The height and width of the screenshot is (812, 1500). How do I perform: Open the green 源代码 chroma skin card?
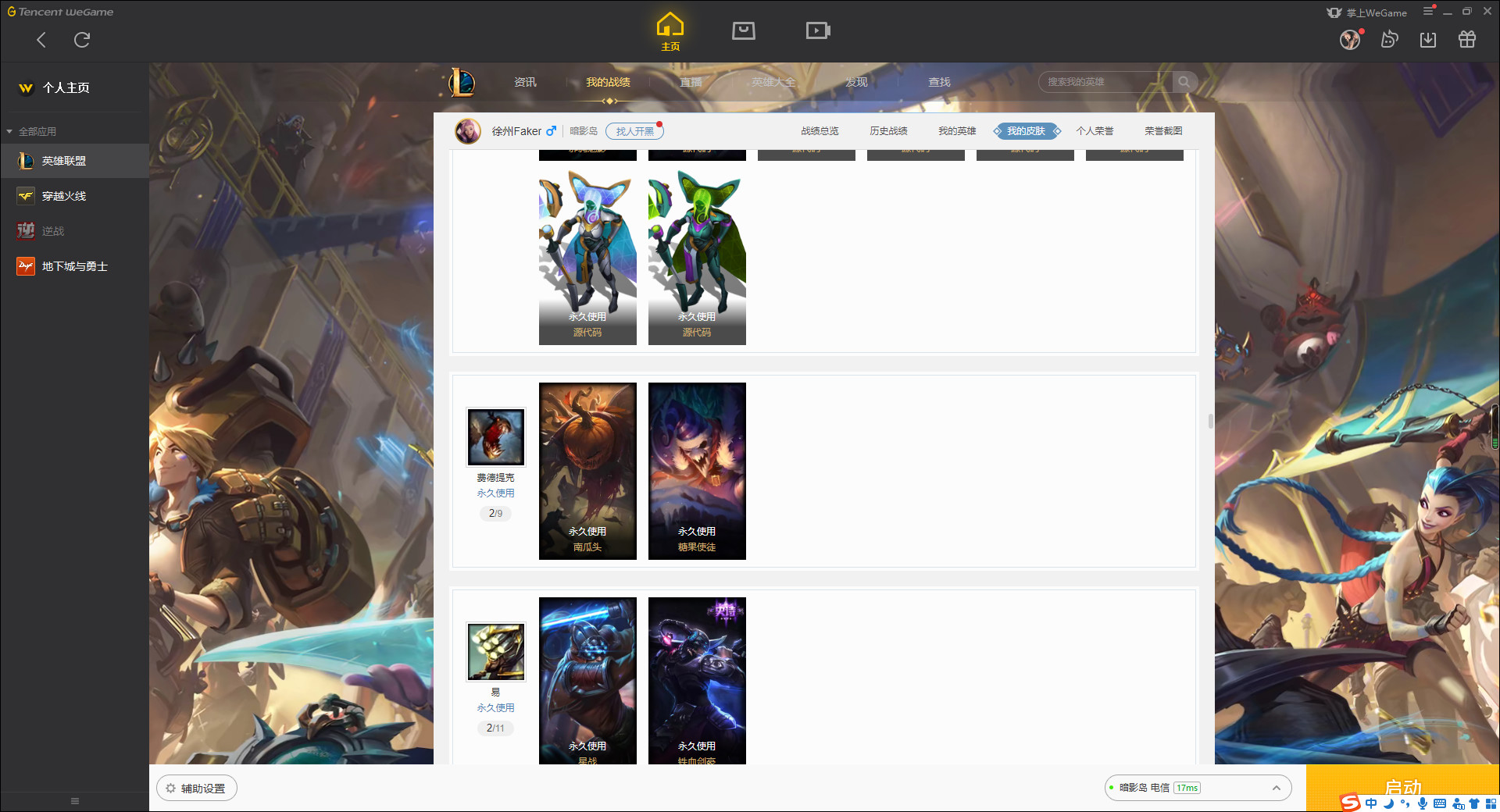click(x=697, y=256)
